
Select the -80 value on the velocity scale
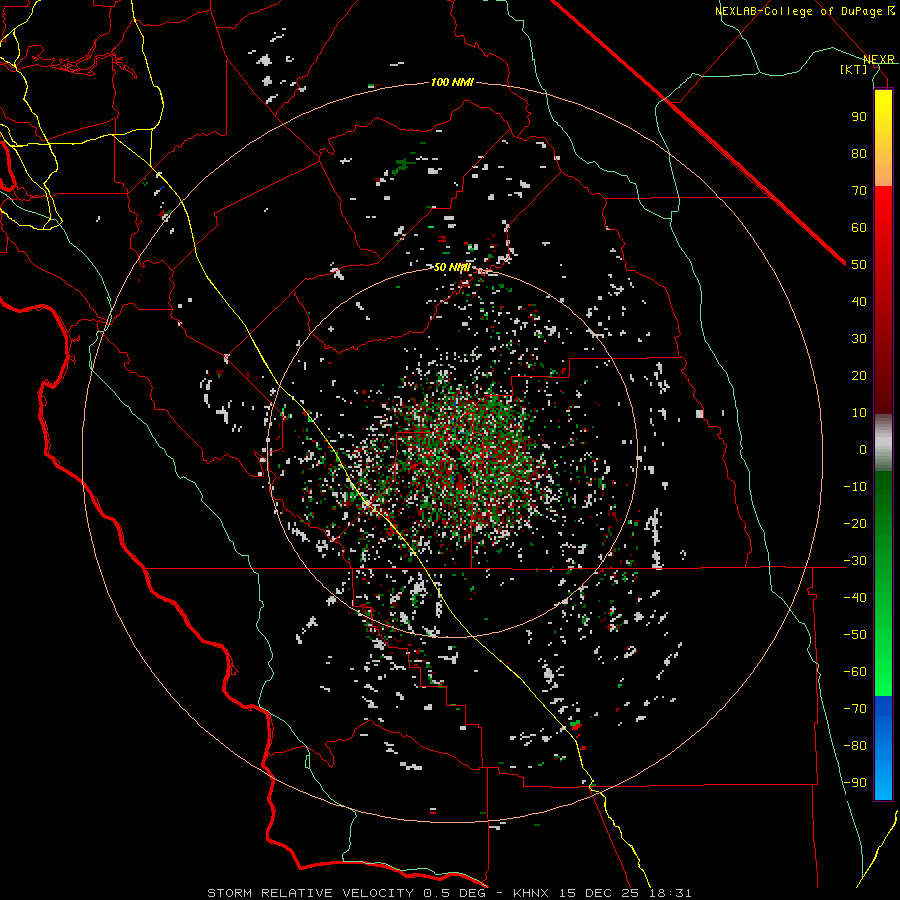[855, 746]
